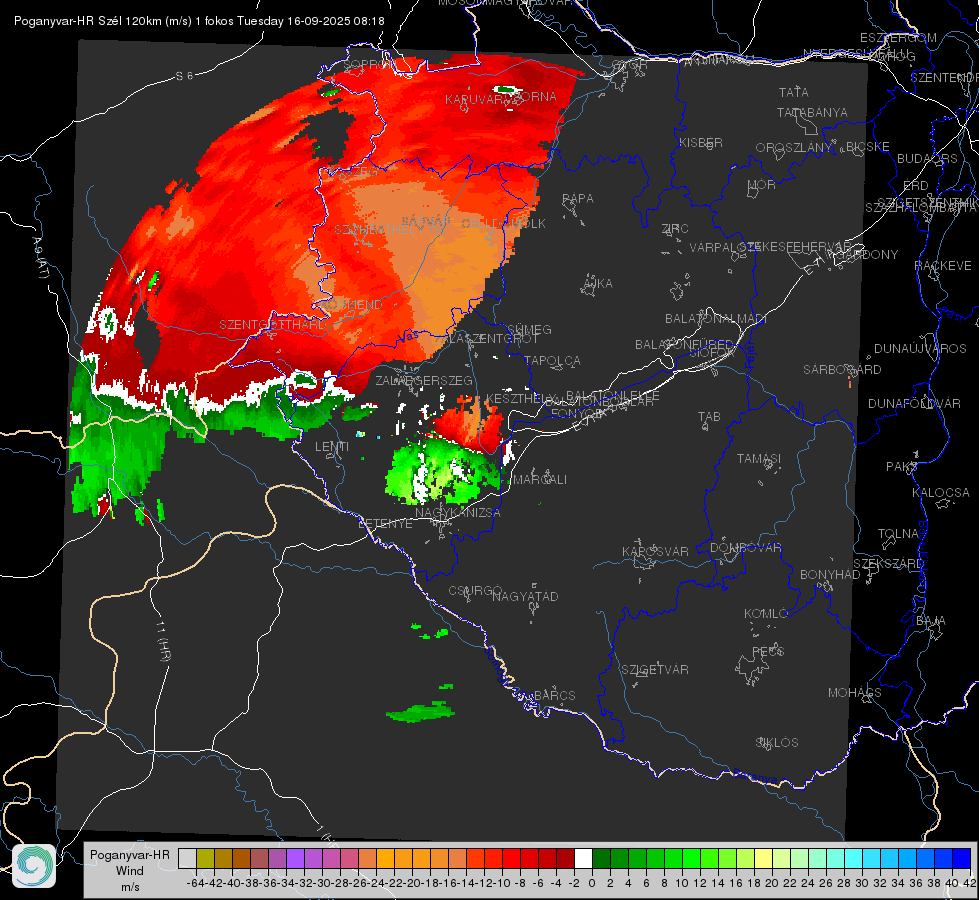The image size is (979, 900).
Task: Click the SIKLÓS city label
Action: [x=777, y=743]
